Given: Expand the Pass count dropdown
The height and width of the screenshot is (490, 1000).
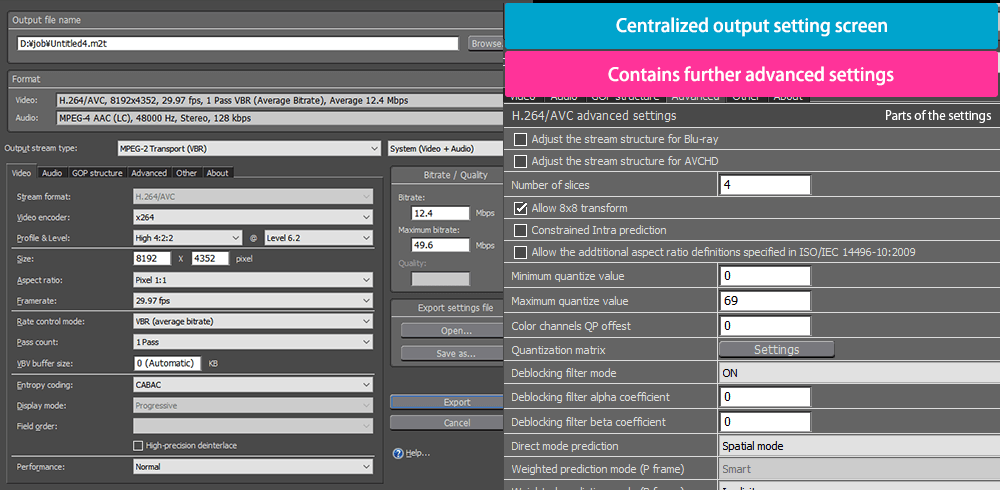Looking at the screenshot, I should (x=253, y=342).
